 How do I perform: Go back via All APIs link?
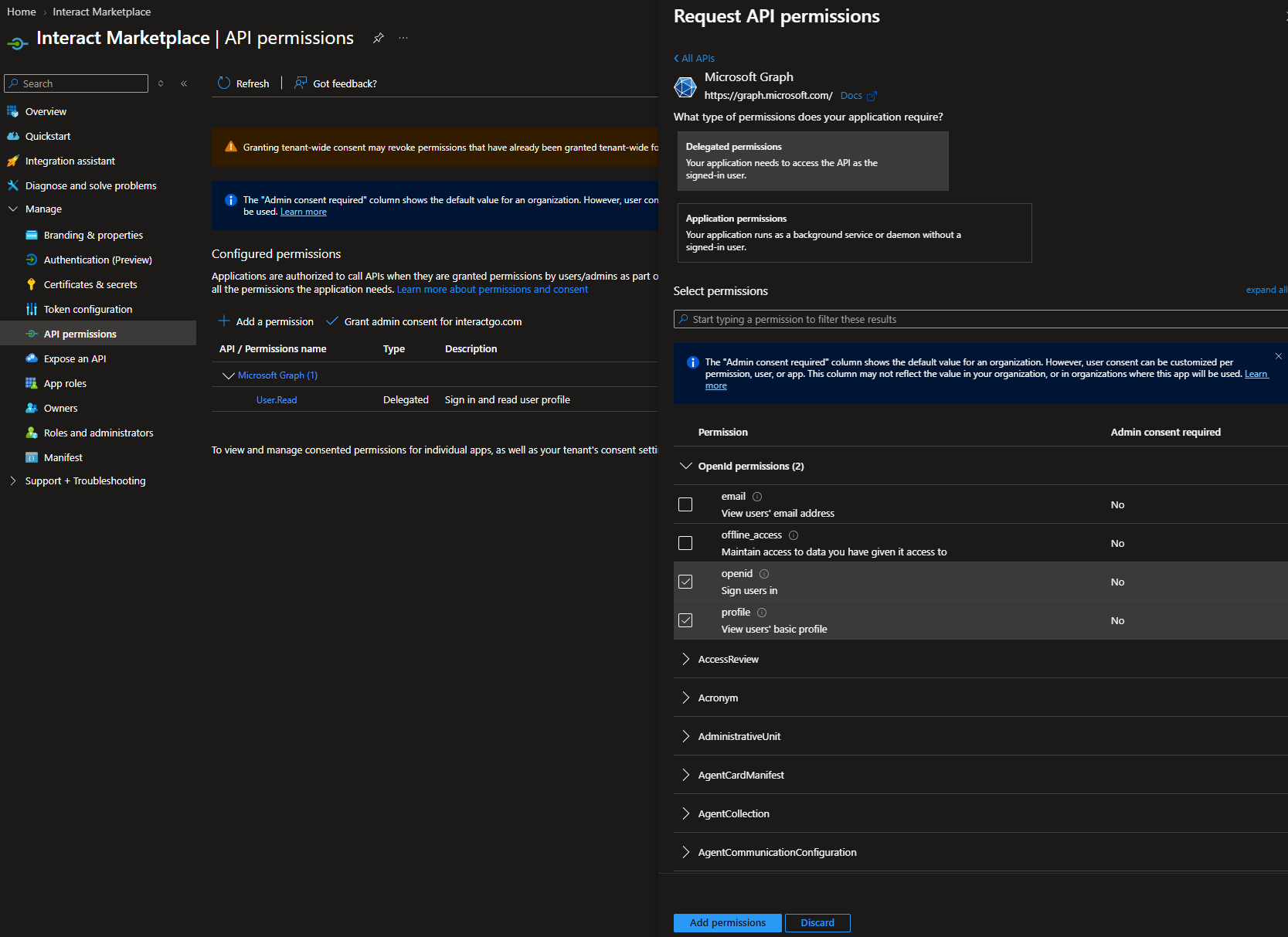(694, 58)
